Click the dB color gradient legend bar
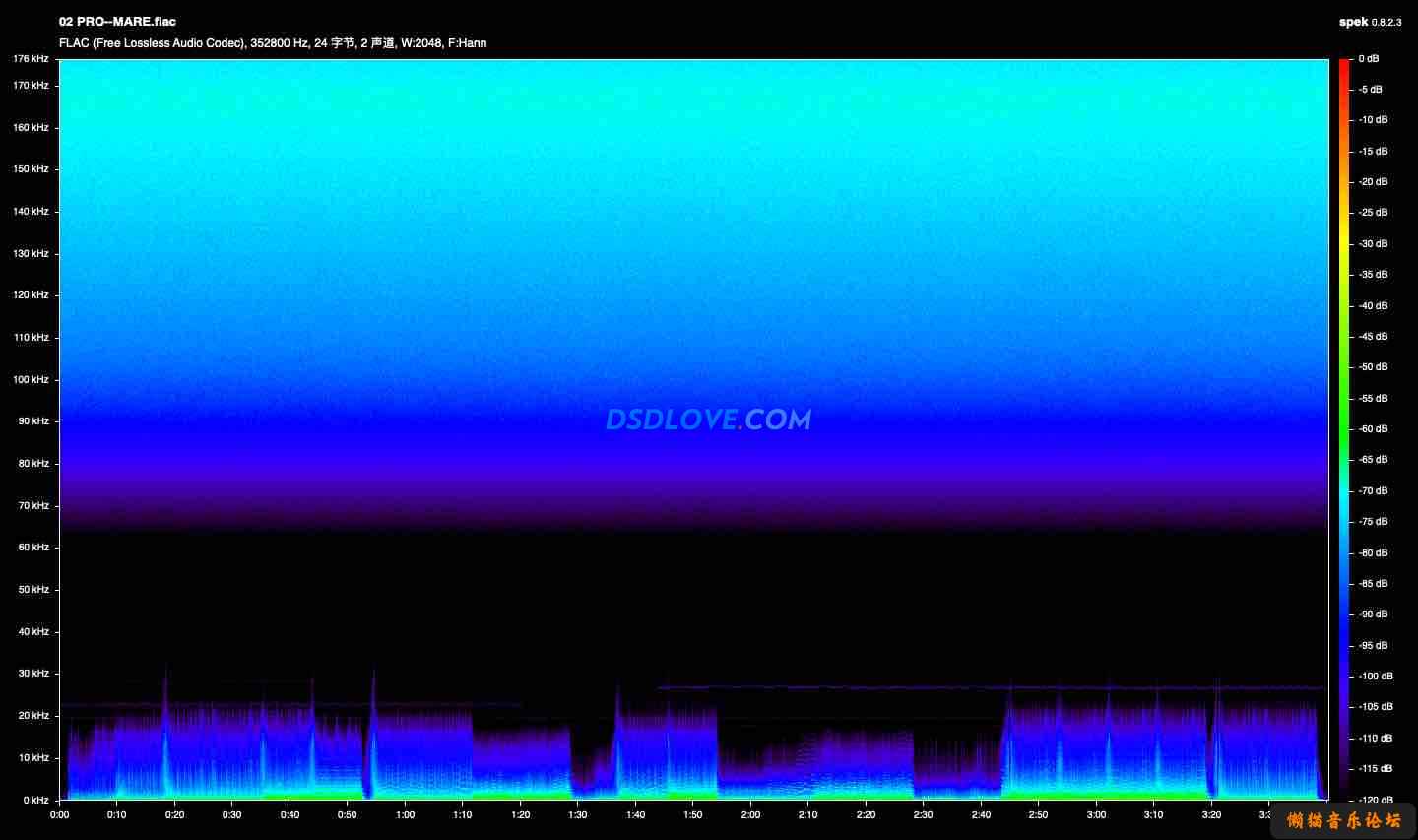This screenshot has height=840, width=1418. (1344, 429)
